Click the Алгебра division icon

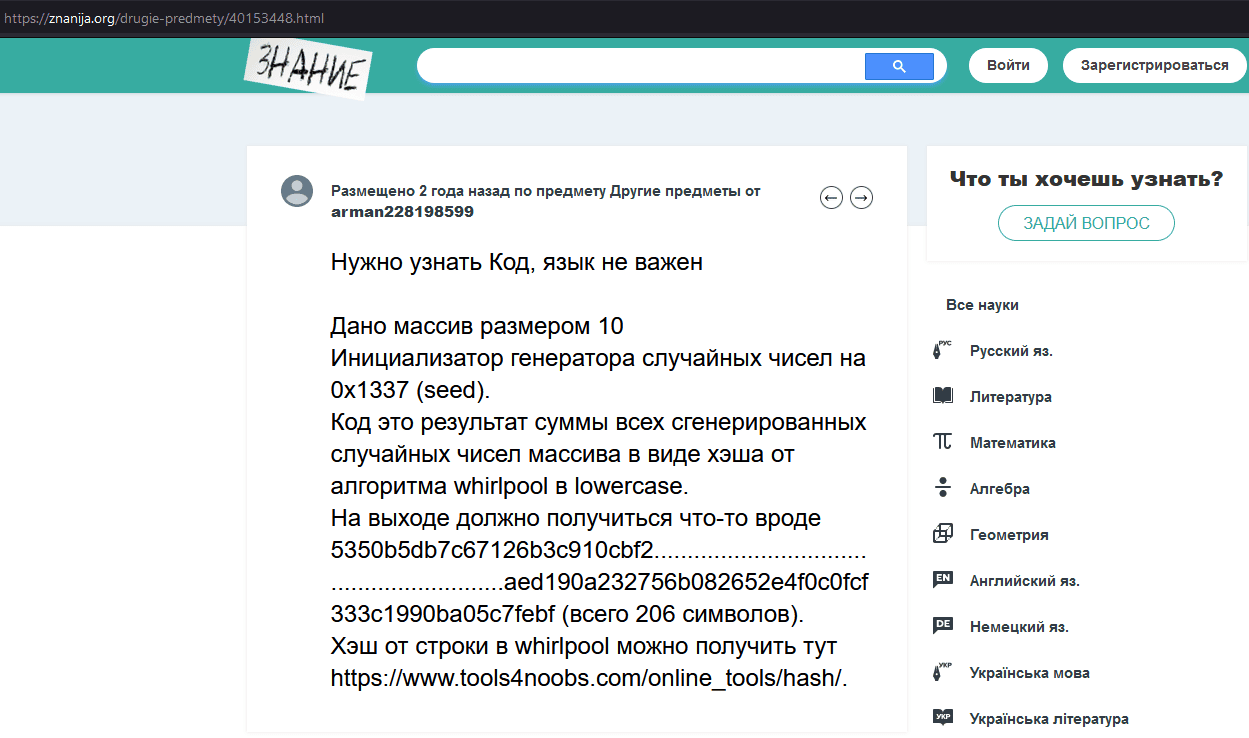click(x=942, y=488)
